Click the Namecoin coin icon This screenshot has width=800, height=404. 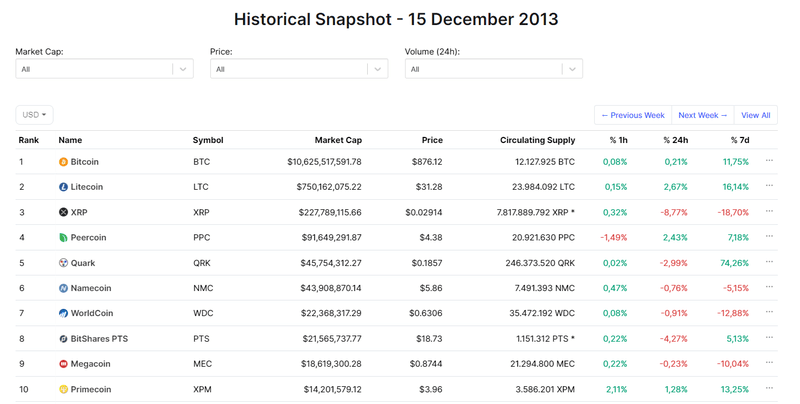click(63, 288)
